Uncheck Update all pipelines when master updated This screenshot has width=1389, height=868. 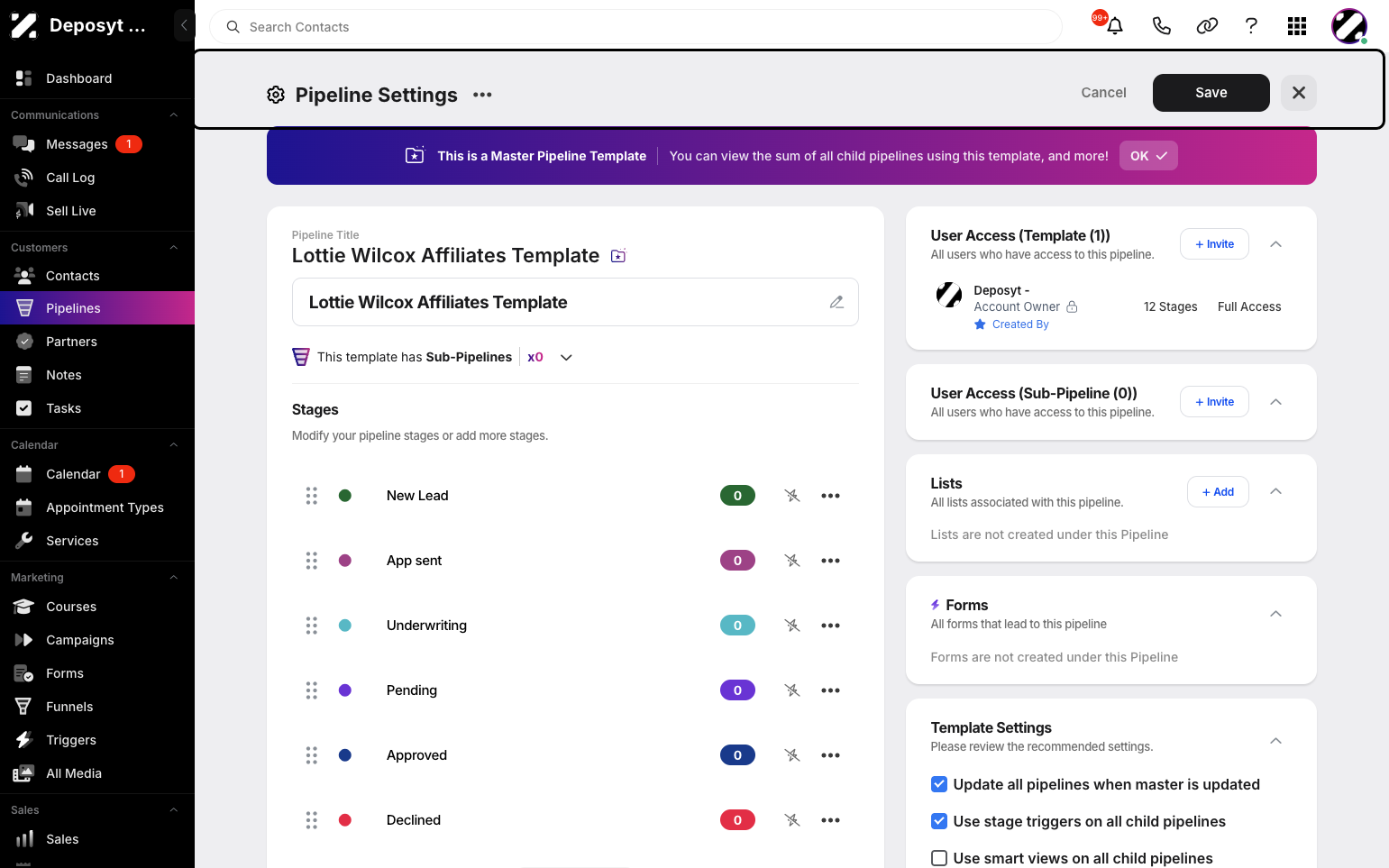[x=939, y=784]
